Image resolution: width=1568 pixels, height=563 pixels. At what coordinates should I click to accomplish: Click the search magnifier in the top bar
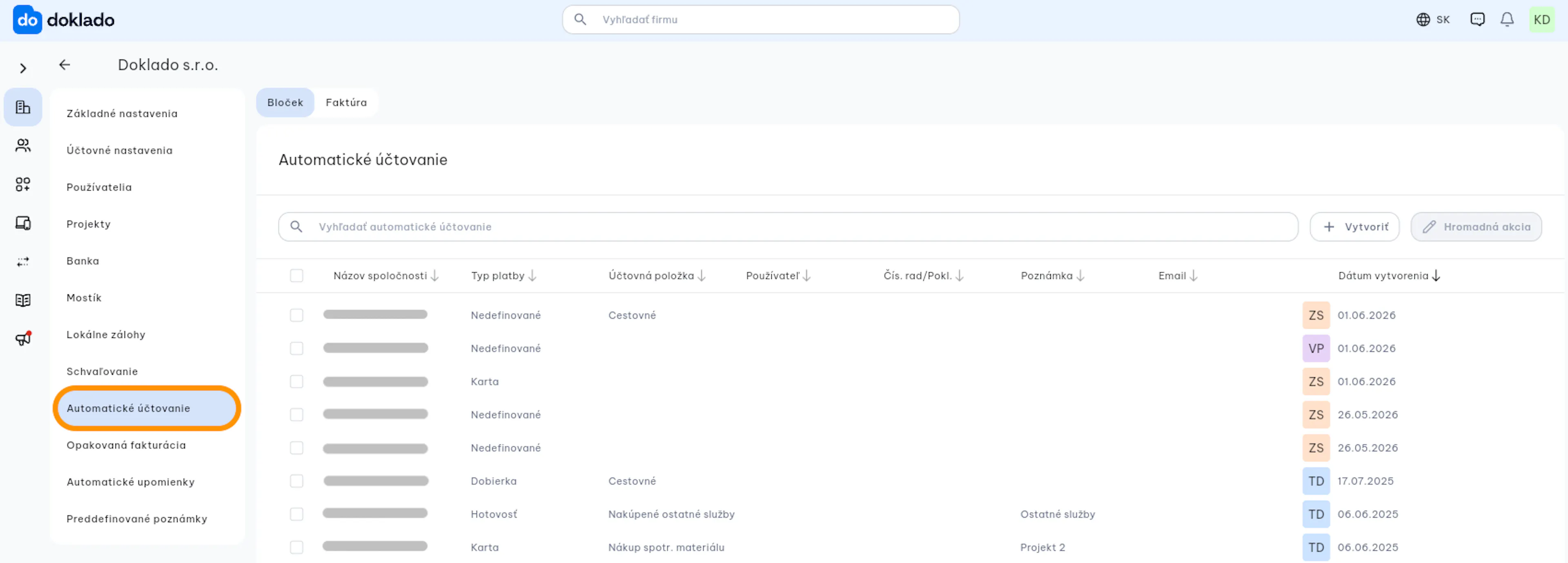point(580,20)
